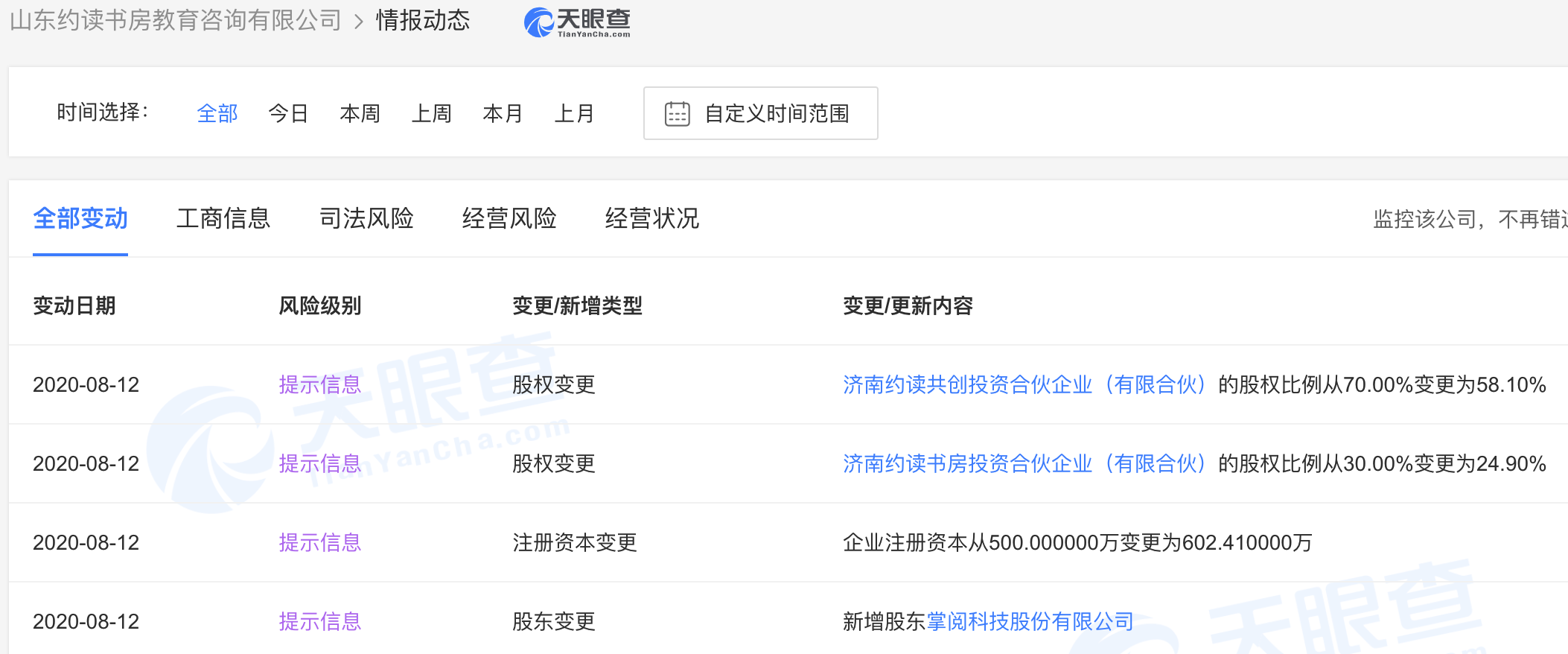The image size is (1568, 654).
Task: Switch to the 经营风险 tab
Action: [x=509, y=219]
